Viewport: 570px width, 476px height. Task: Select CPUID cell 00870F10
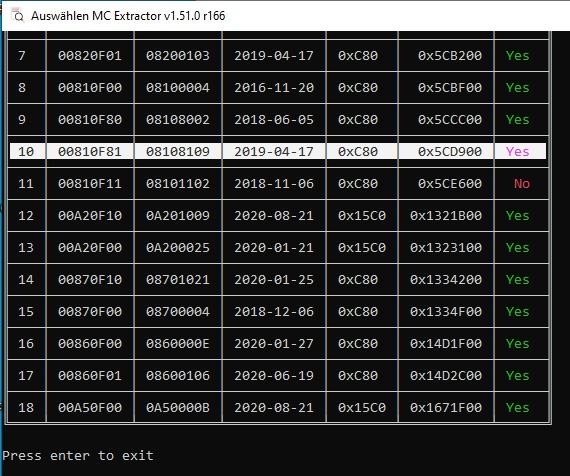pyautogui.click(x=89, y=280)
